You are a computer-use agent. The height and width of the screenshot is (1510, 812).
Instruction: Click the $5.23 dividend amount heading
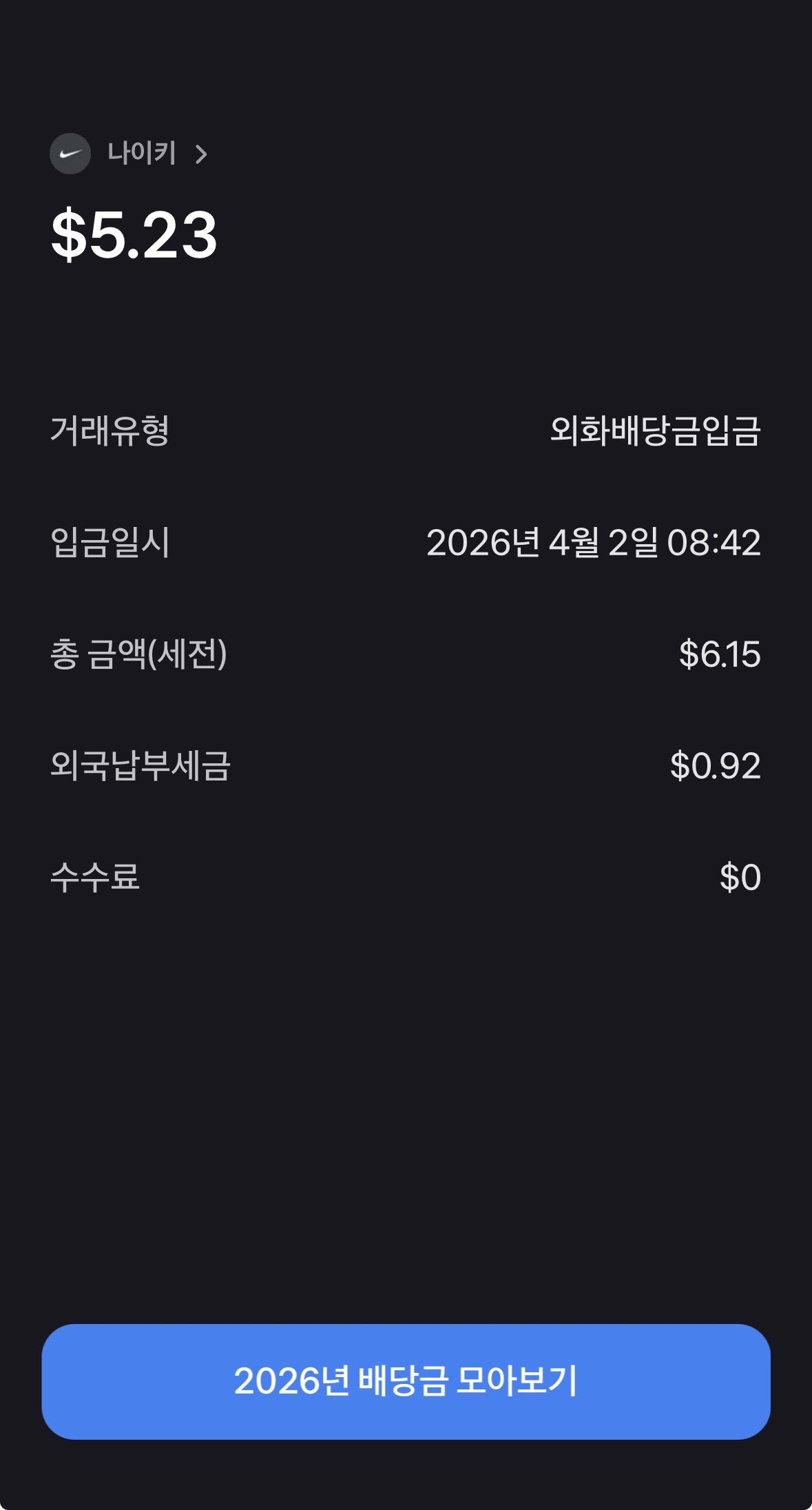pyautogui.click(x=134, y=236)
